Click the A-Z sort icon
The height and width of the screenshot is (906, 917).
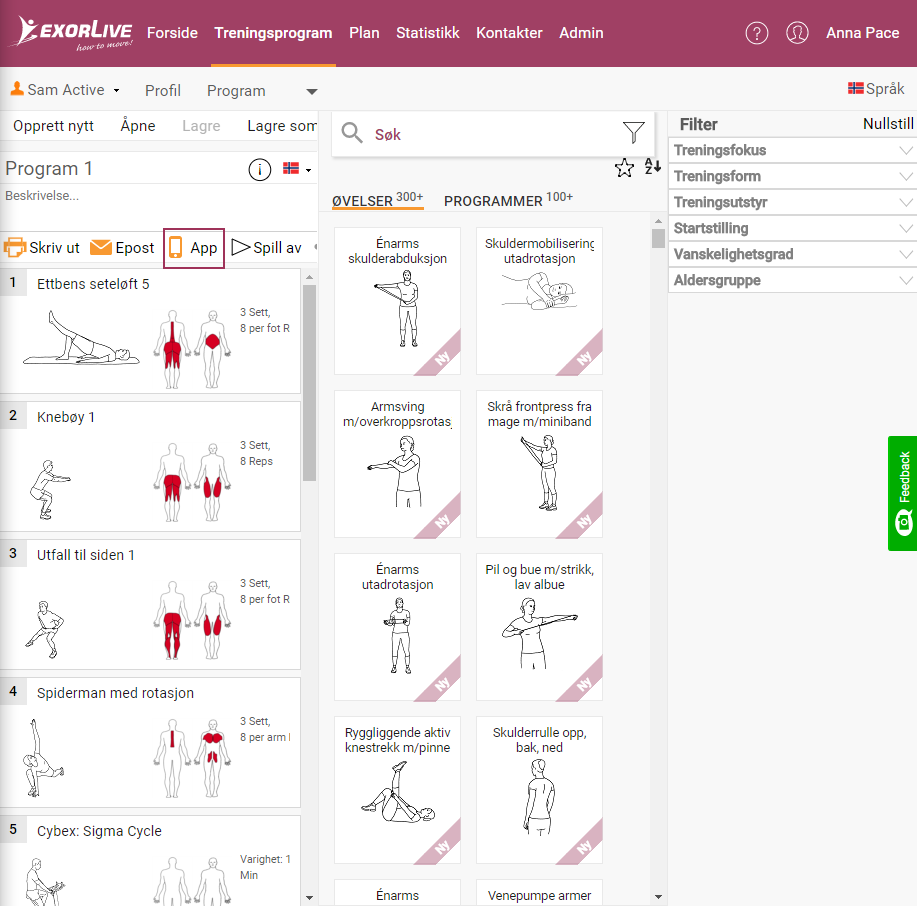[653, 167]
